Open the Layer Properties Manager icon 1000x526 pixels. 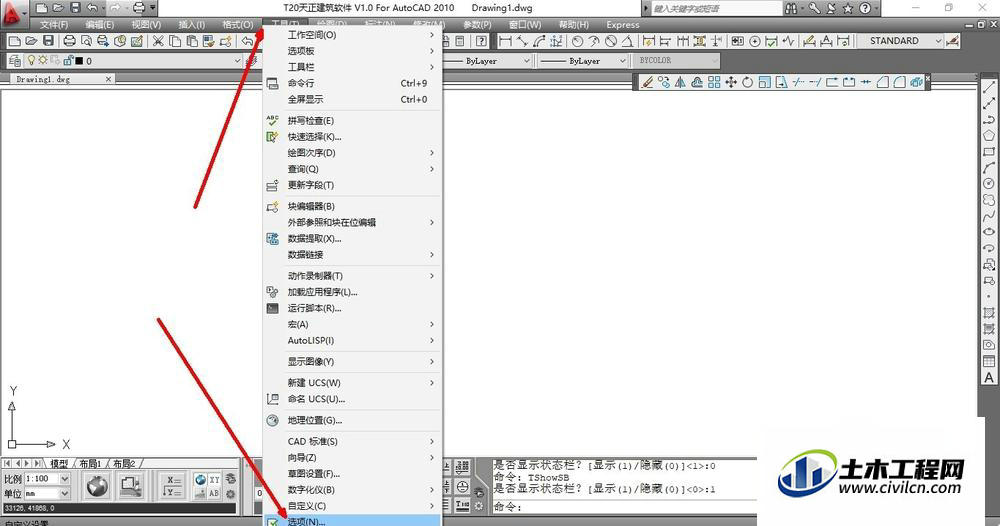click(x=15, y=61)
